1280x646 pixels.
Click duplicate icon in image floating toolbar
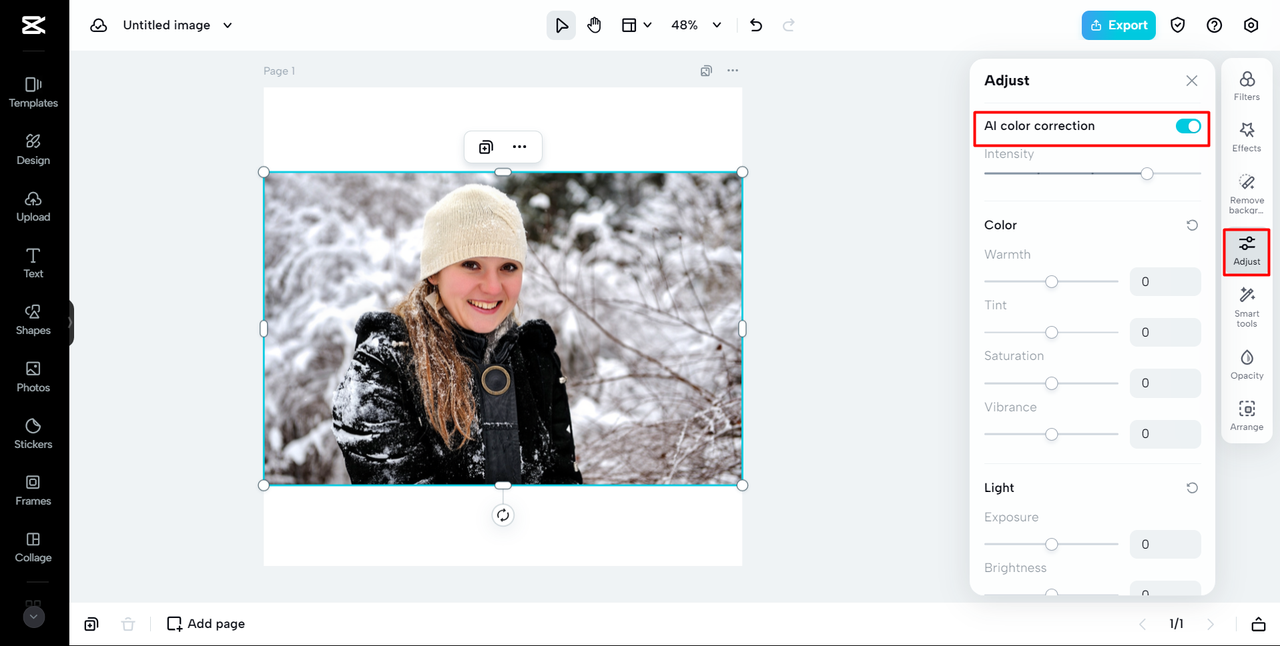[x=486, y=147]
